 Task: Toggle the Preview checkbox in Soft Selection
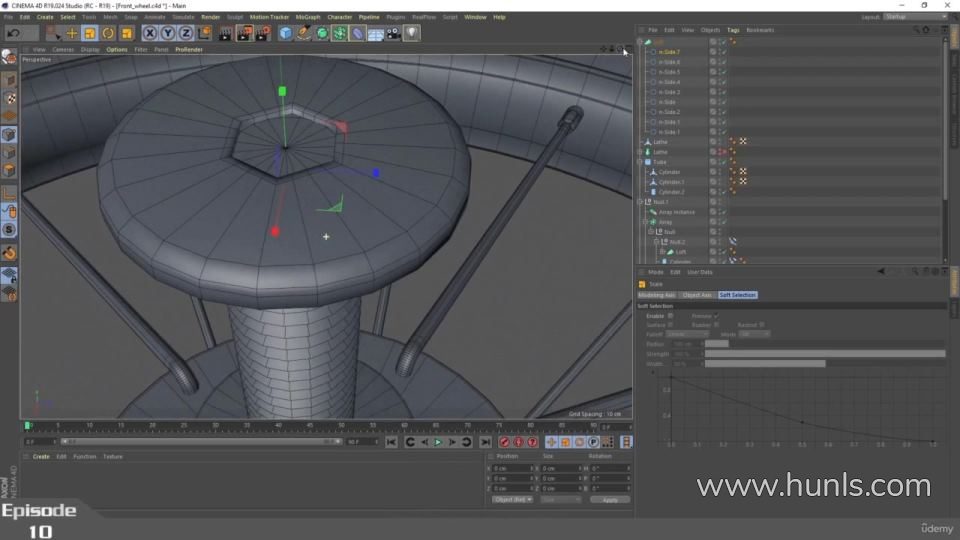click(x=716, y=316)
